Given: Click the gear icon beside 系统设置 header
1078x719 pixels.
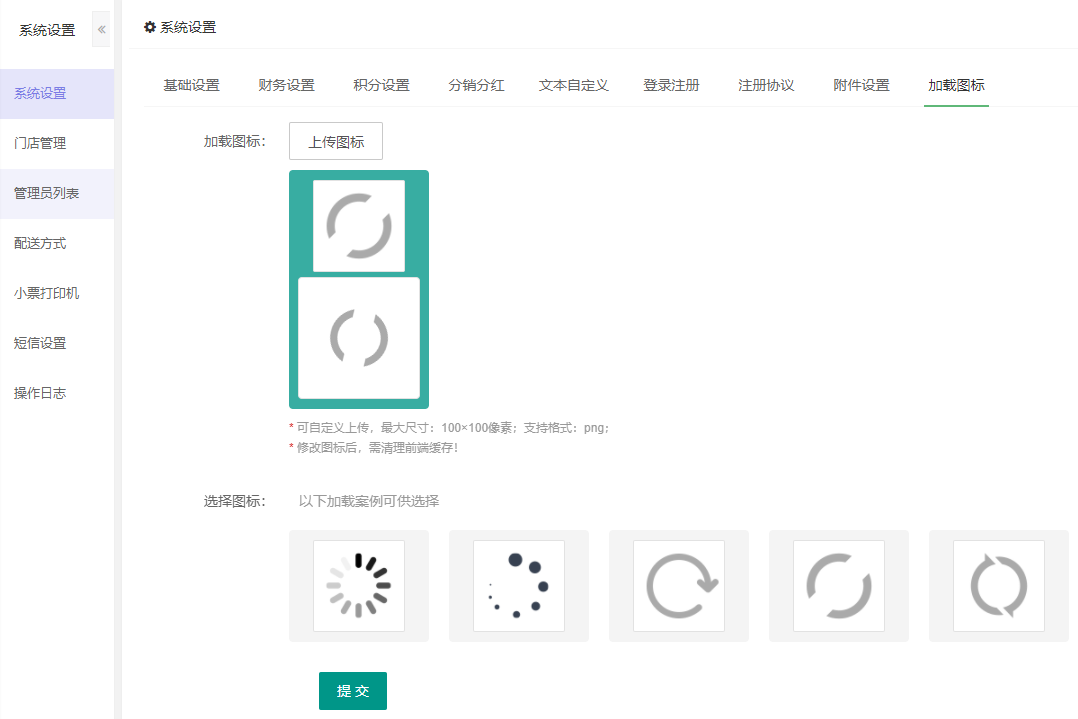Looking at the screenshot, I should coord(149,27).
